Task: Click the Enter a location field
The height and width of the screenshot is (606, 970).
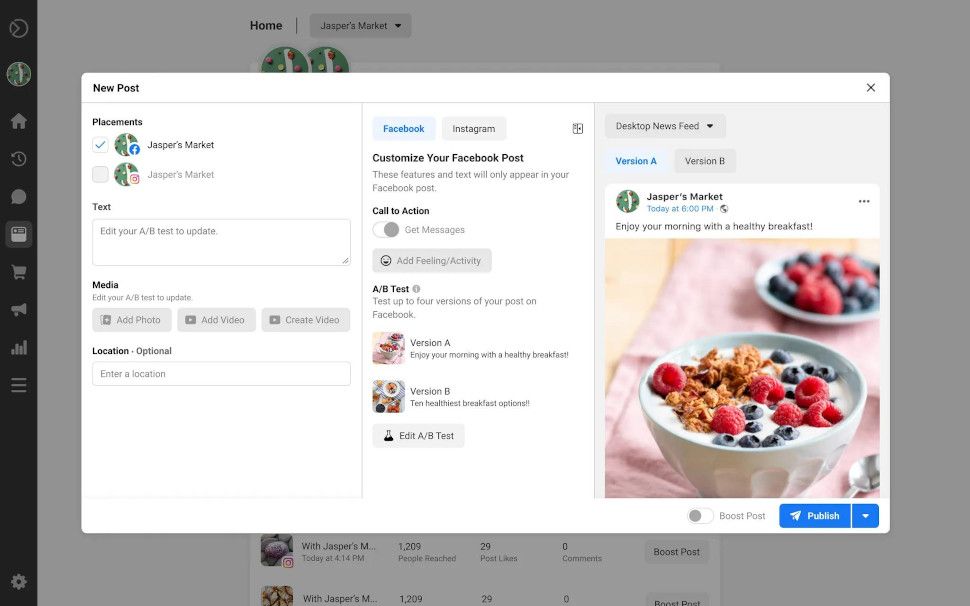Action: point(221,373)
